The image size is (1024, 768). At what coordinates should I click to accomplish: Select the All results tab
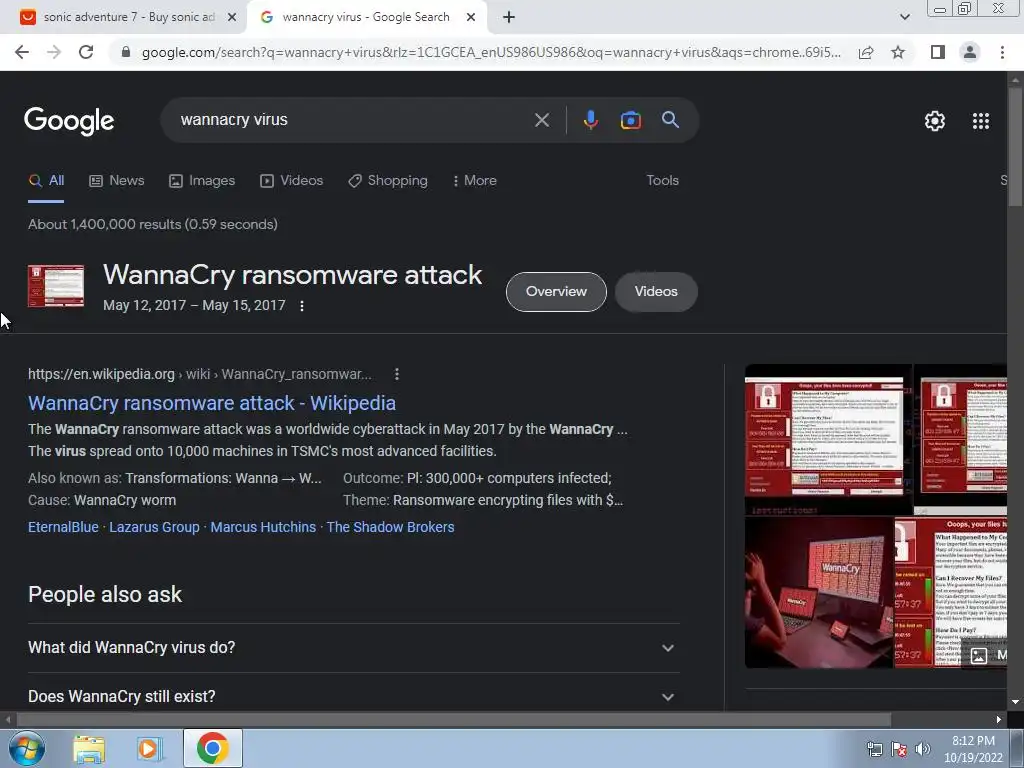[x=46, y=180]
